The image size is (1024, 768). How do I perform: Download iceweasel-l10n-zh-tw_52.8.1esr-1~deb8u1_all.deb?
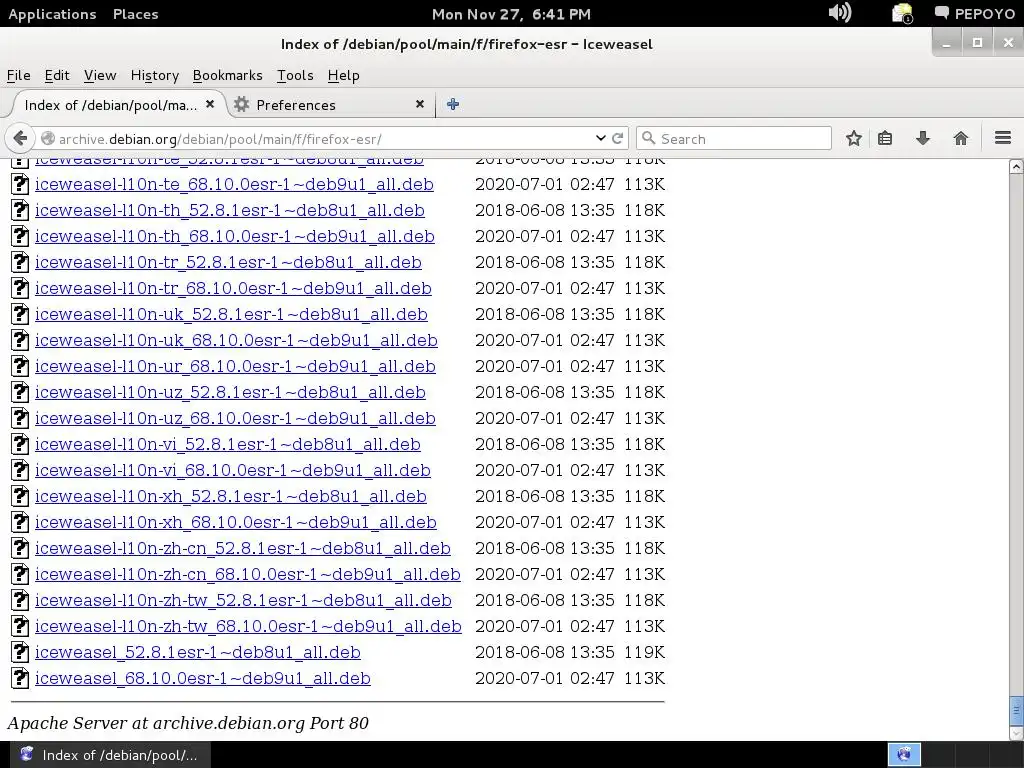(243, 600)
